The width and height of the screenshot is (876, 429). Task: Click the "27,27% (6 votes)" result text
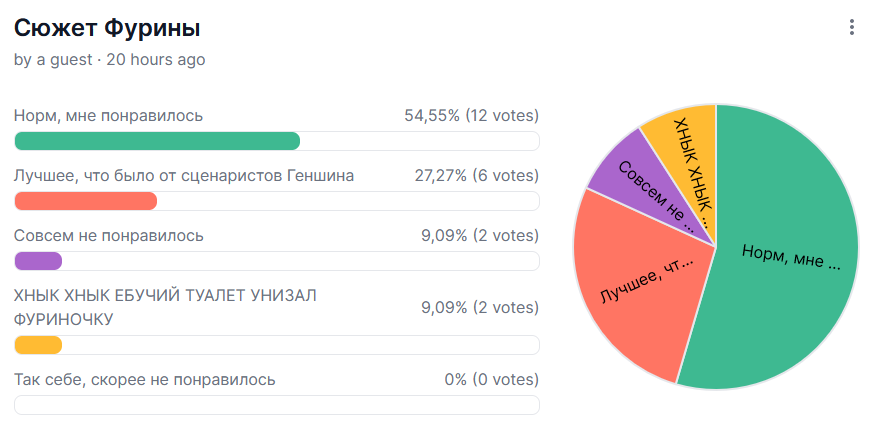(x=476, y=176)
